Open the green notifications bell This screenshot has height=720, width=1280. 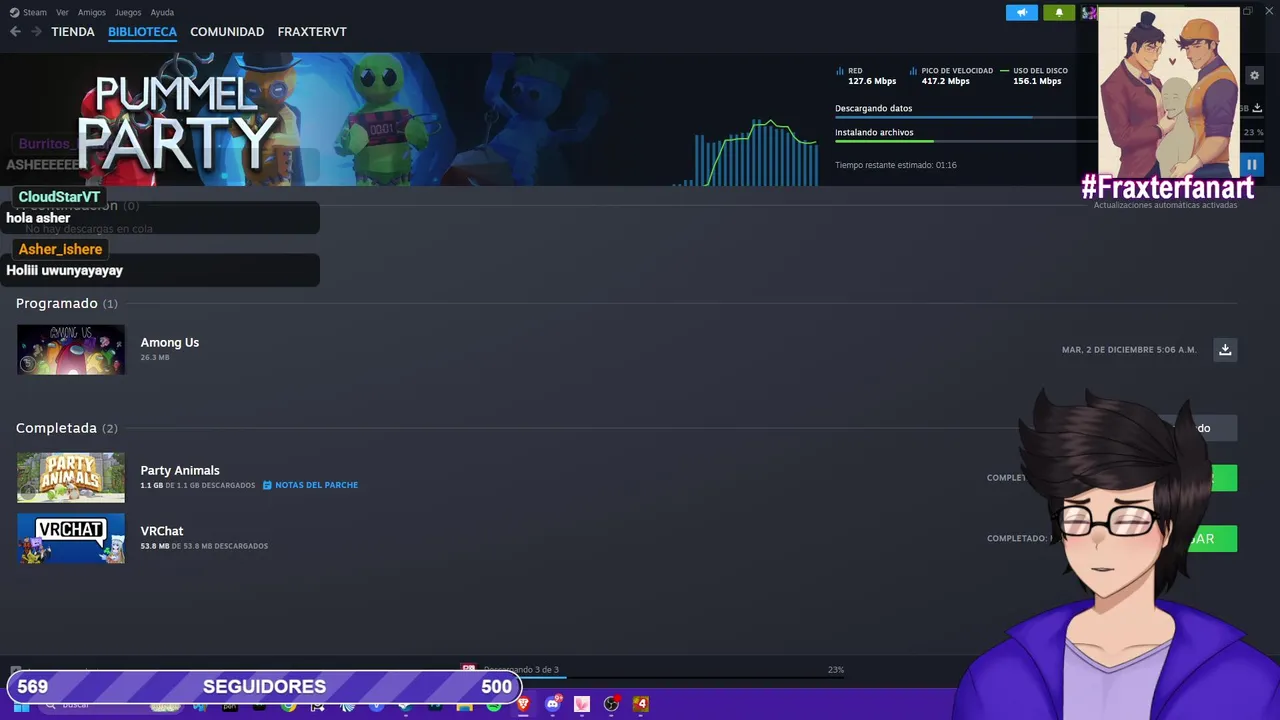[1059, 12]
